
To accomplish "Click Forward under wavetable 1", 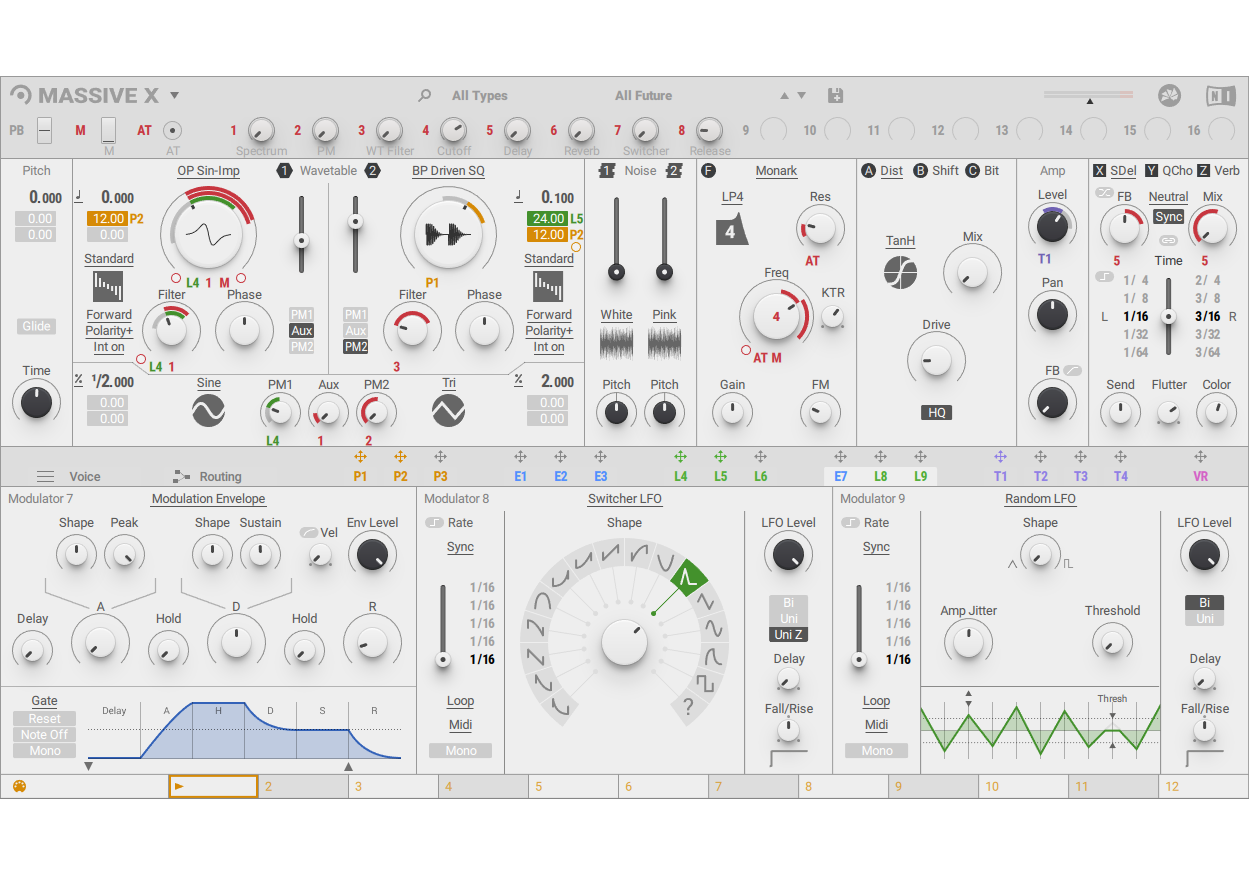I will pos(108,315).
